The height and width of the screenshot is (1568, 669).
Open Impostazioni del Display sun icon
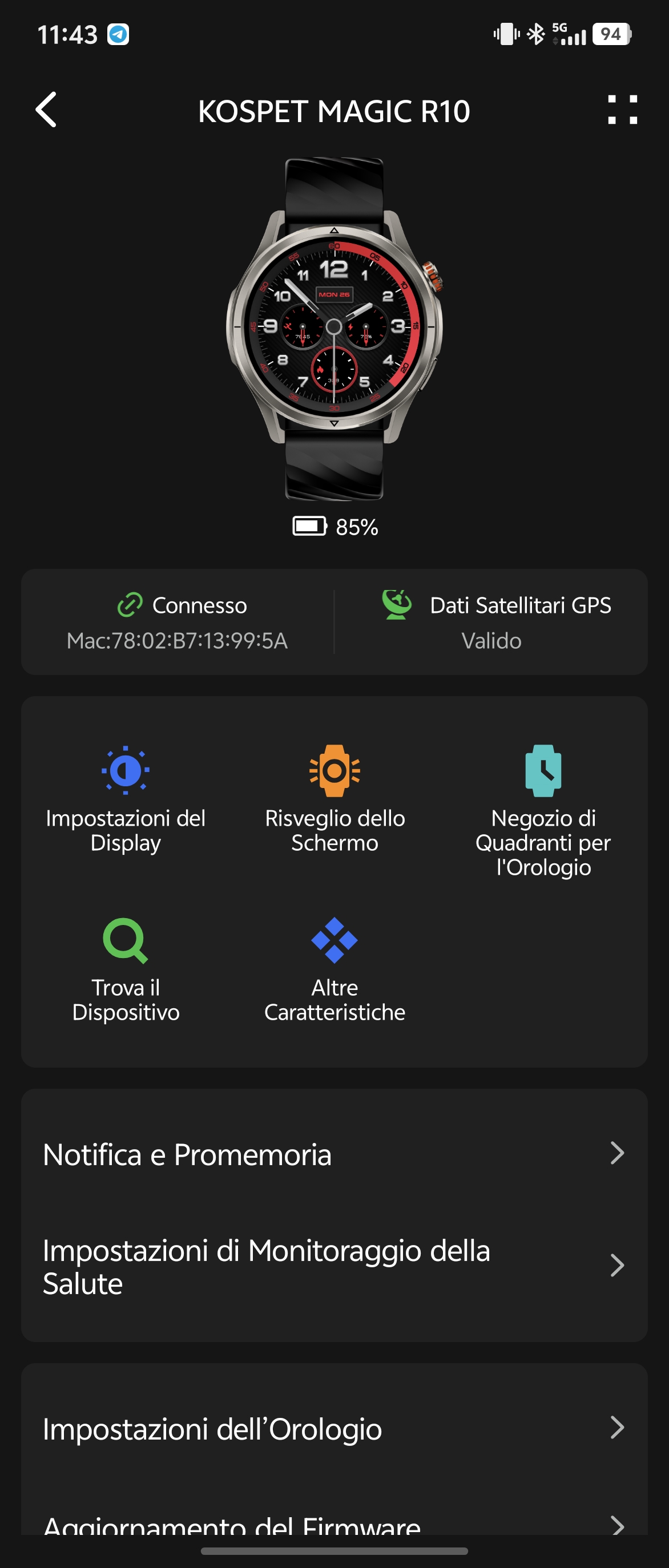(126, 770)
